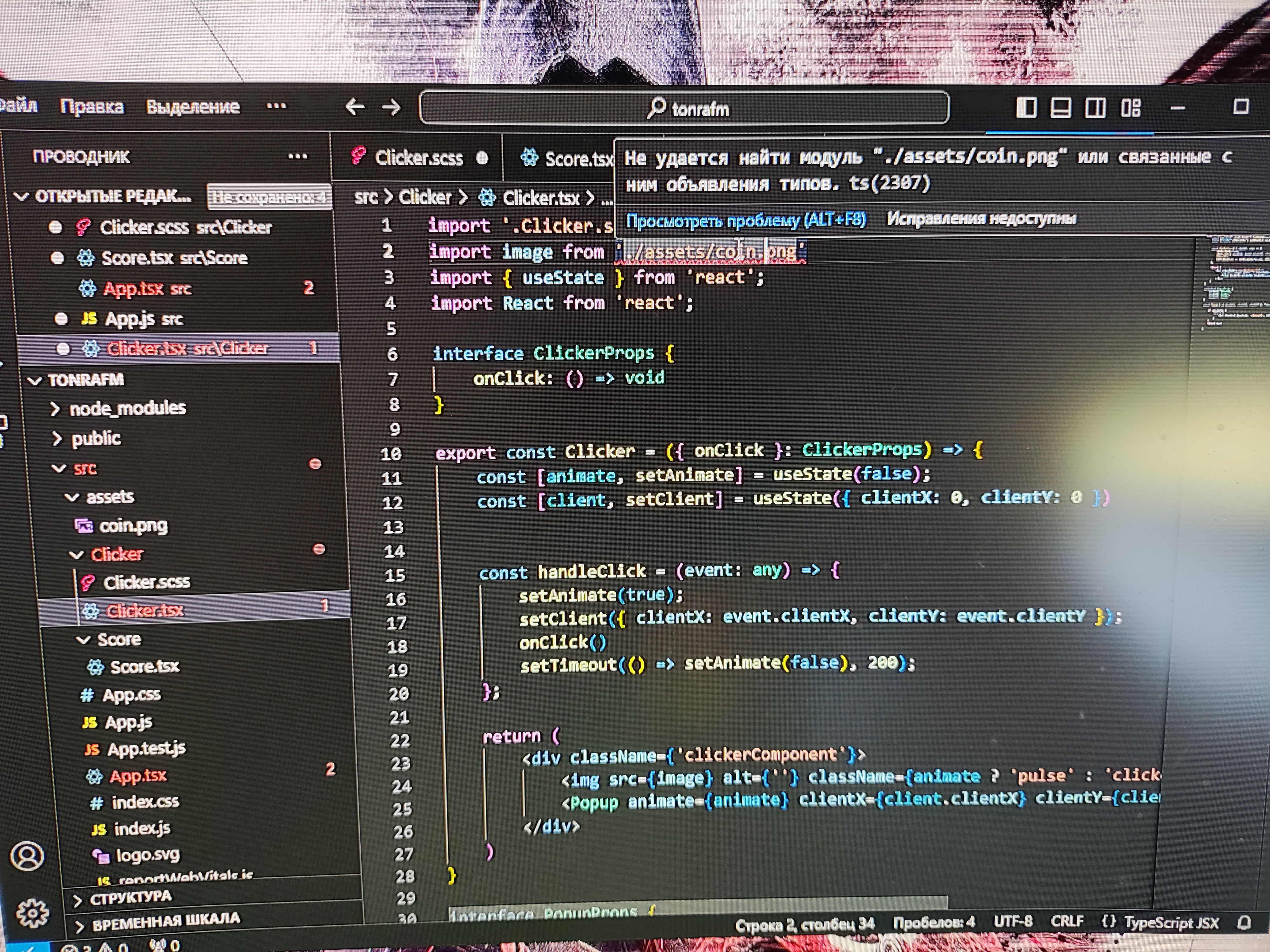
Task: Switch to Clicker.scss editor tab
Action: [418, 158]
